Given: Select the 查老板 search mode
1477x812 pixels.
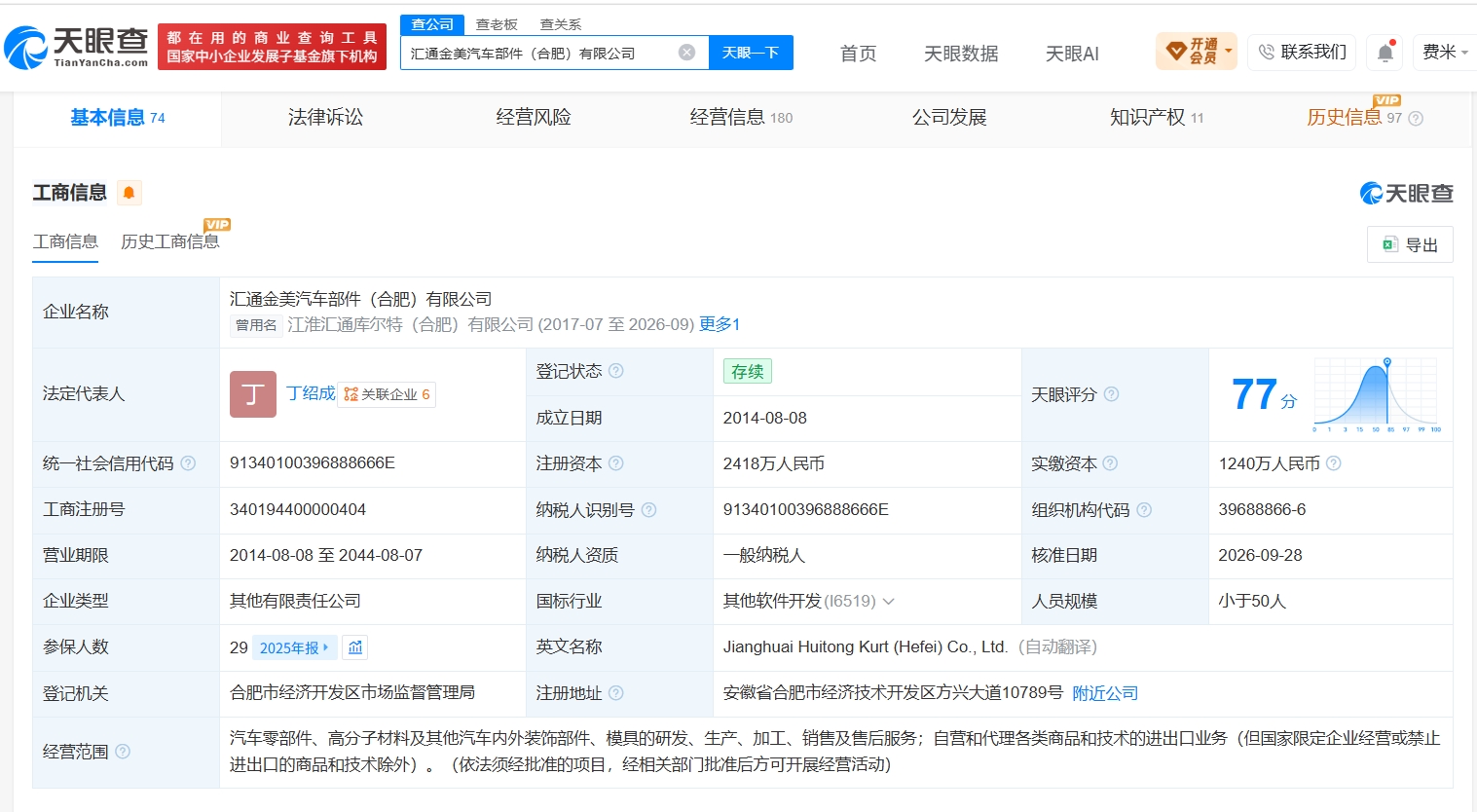Looking at the screenshot, I should [497, 24].
